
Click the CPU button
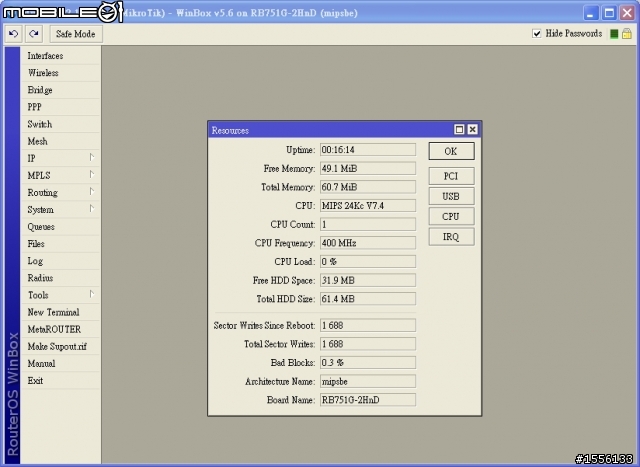(x=451, y=216)
